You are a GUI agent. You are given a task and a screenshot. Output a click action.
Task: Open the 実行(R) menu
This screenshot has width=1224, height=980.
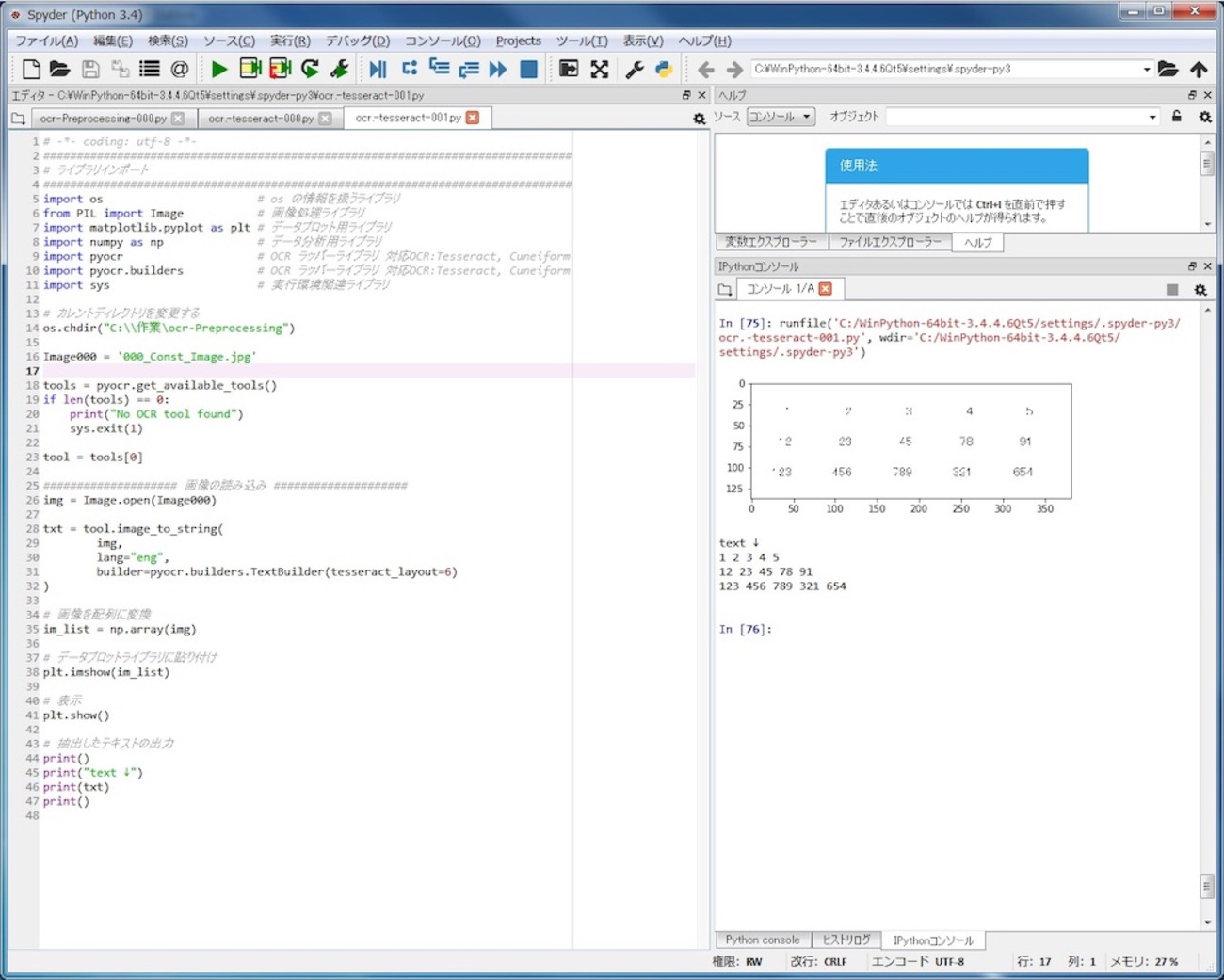coord(290,40)
